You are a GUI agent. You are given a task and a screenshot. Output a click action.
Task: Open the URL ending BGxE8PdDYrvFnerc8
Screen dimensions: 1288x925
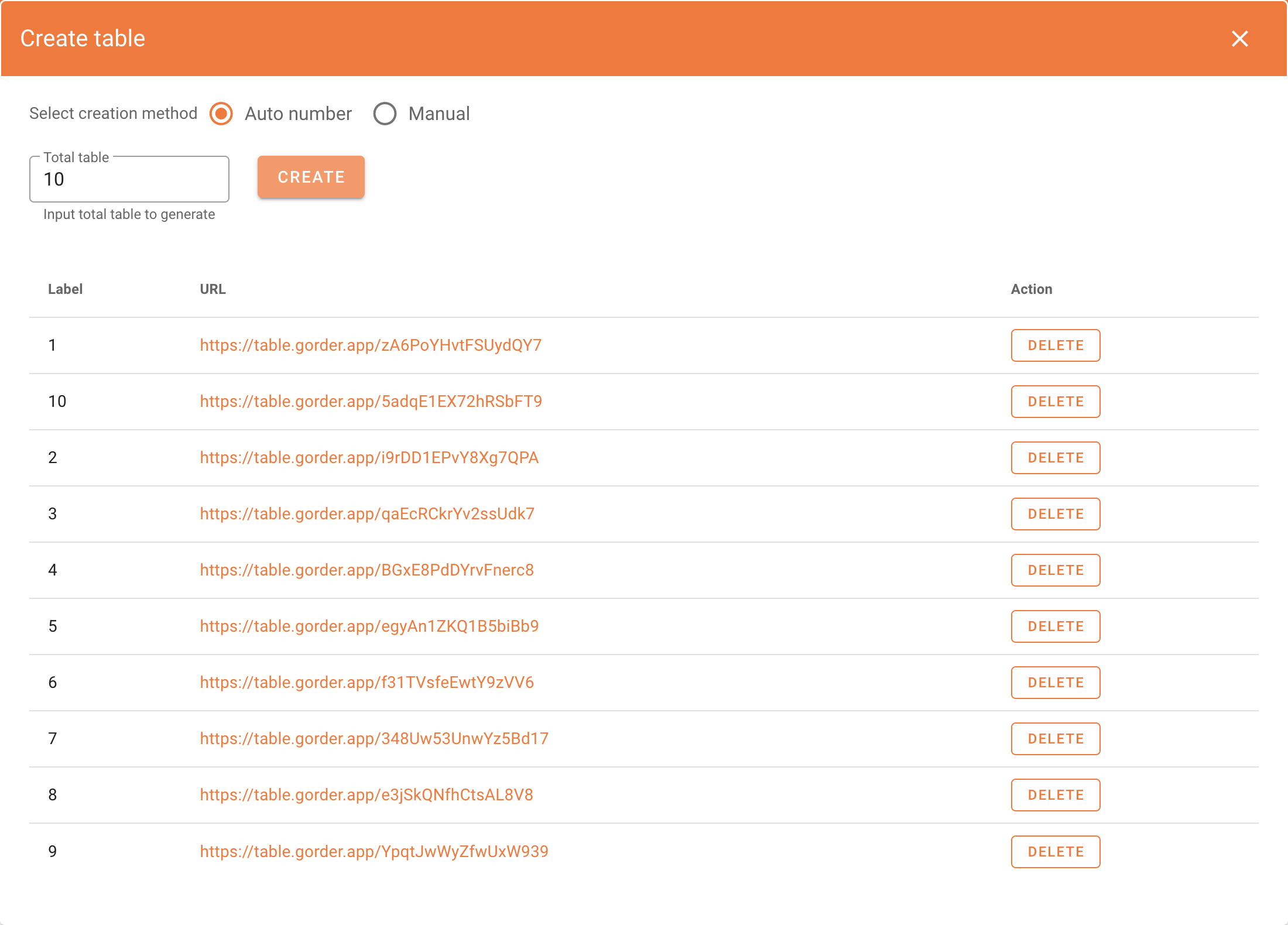click(366, 570)
